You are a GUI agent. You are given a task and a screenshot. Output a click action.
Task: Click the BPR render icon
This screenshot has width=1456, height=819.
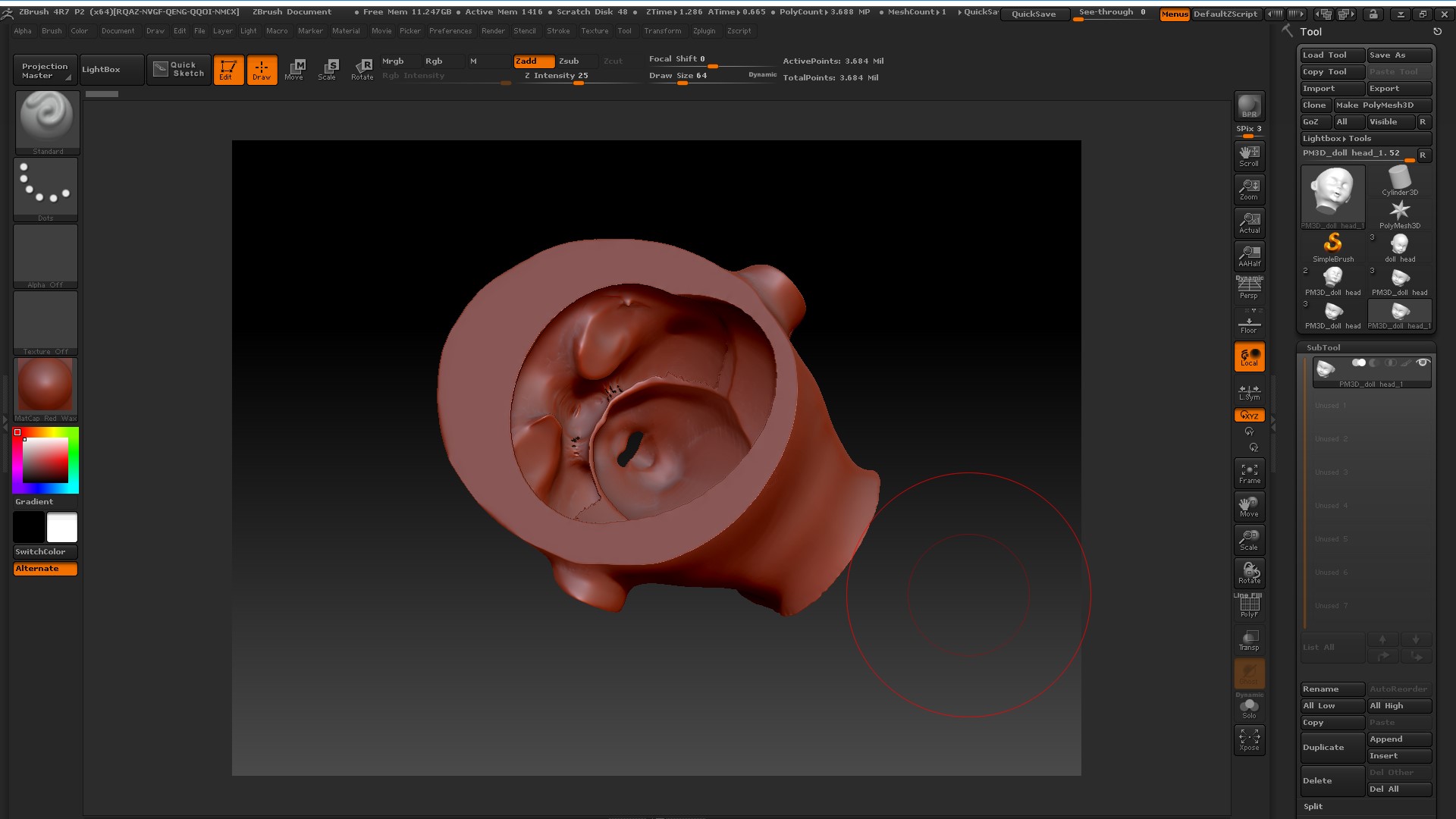pyautogui.click(x=1249, y=106)
